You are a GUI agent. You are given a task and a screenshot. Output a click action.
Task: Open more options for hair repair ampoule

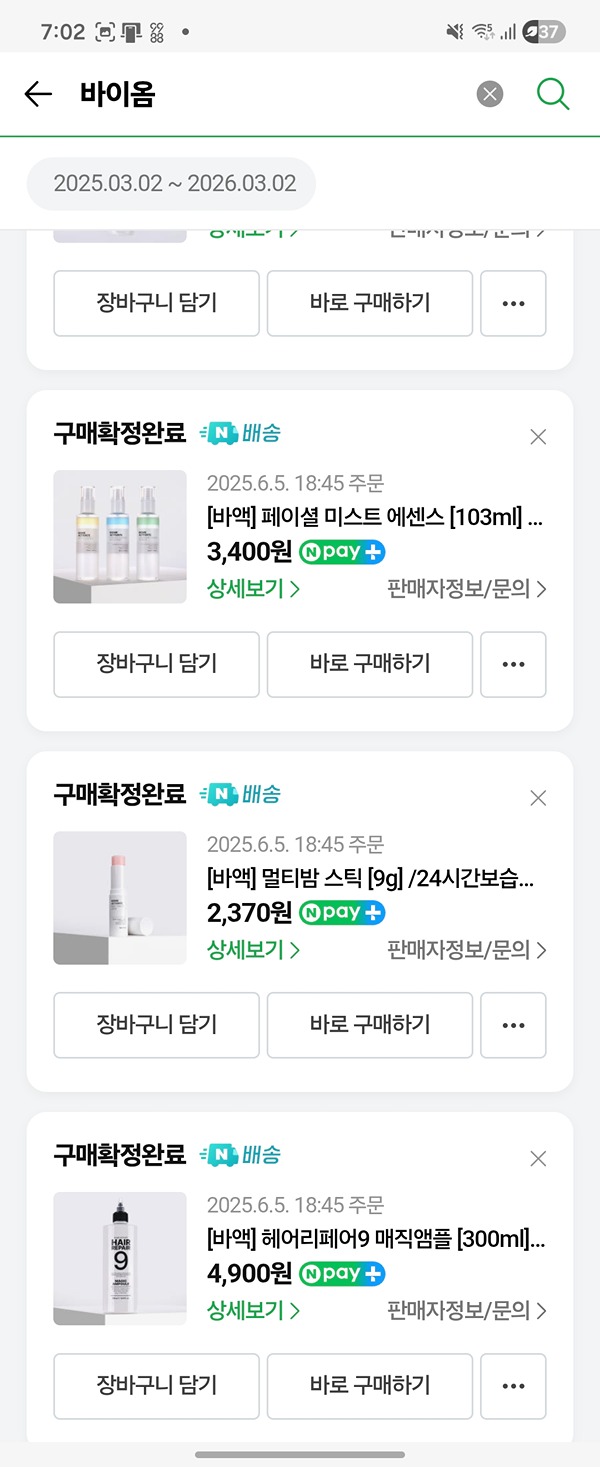(513, 1386)
